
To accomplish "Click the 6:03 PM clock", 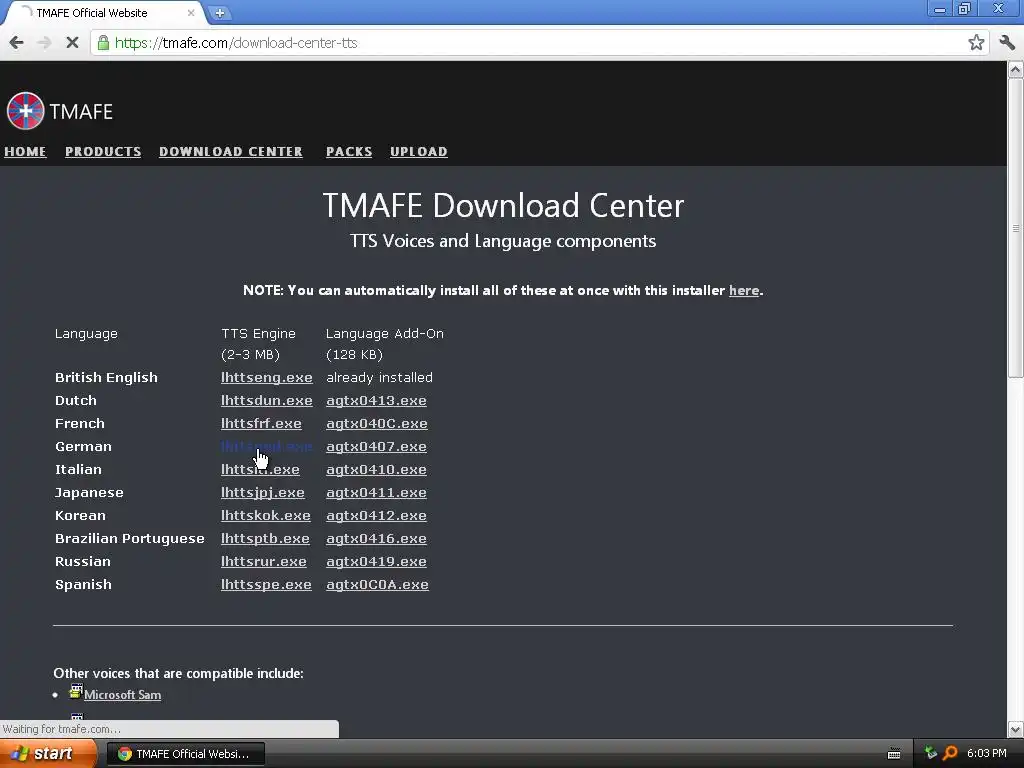I will [x=986, y=753].
